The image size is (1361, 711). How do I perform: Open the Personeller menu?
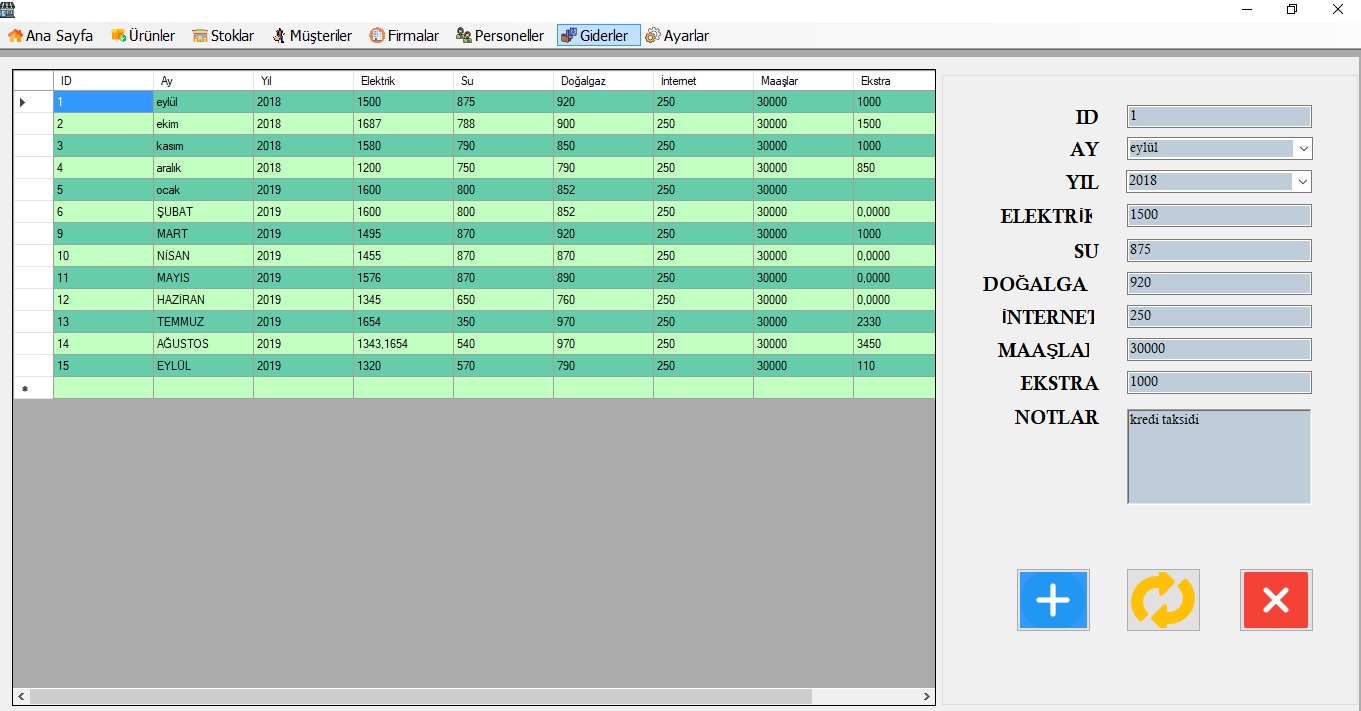tap(500, 35)
